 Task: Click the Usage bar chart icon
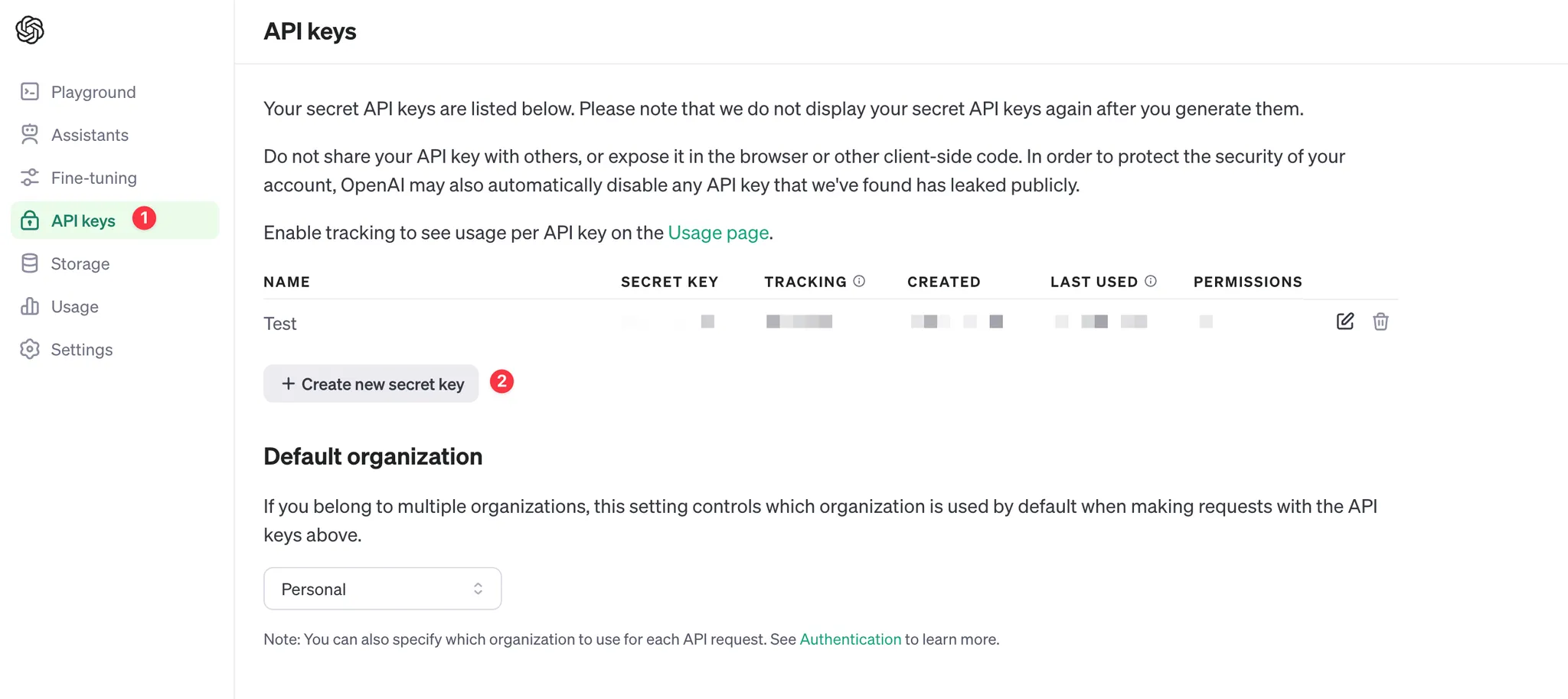(x=30, y=306)
